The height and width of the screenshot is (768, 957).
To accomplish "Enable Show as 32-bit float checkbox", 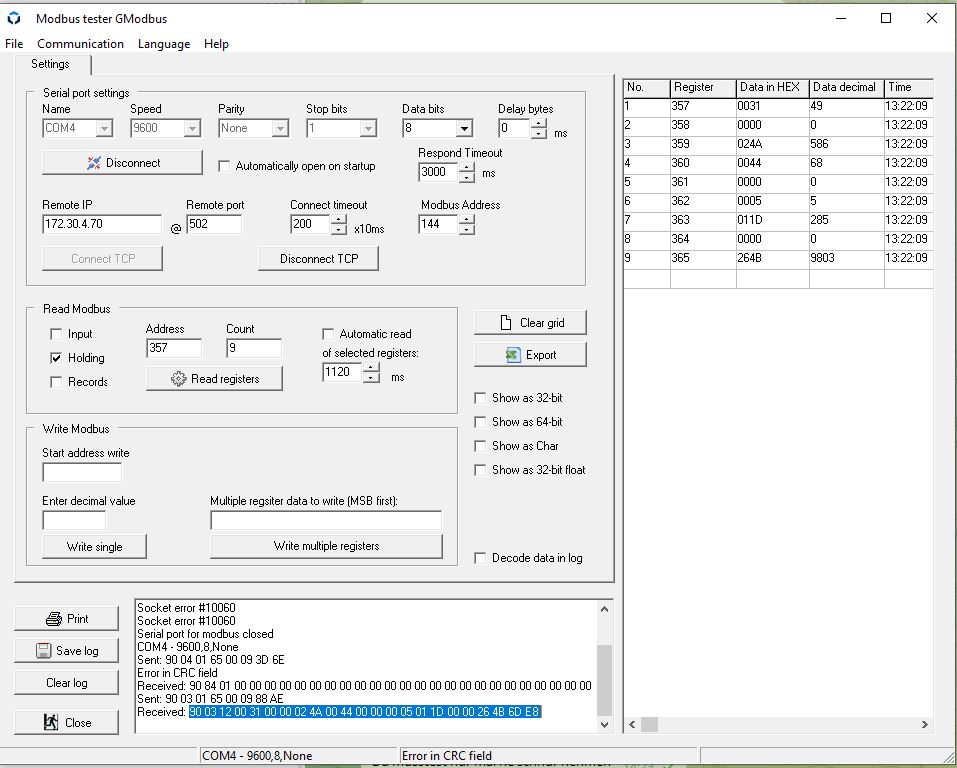I will tap(480, 470).
